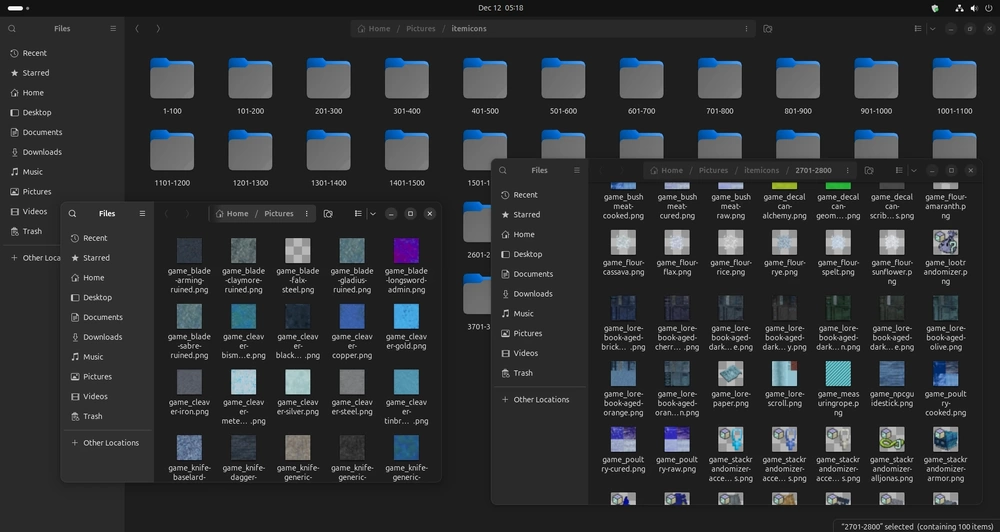Open Downloads in the small Pictures window sidebar
The height and width of the screenshot is (532, 1000).
(102, 337)
